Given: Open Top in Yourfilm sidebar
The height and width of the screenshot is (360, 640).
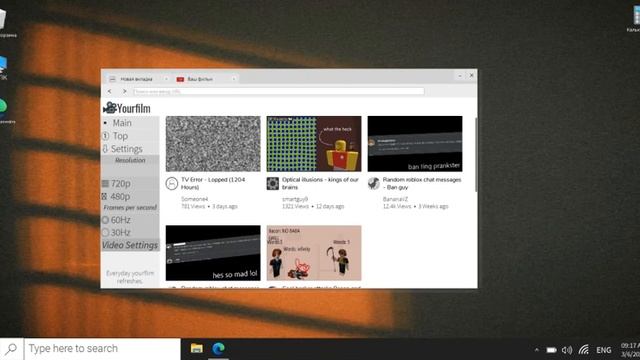Looking at the screenshot, I should coord(120,136).
